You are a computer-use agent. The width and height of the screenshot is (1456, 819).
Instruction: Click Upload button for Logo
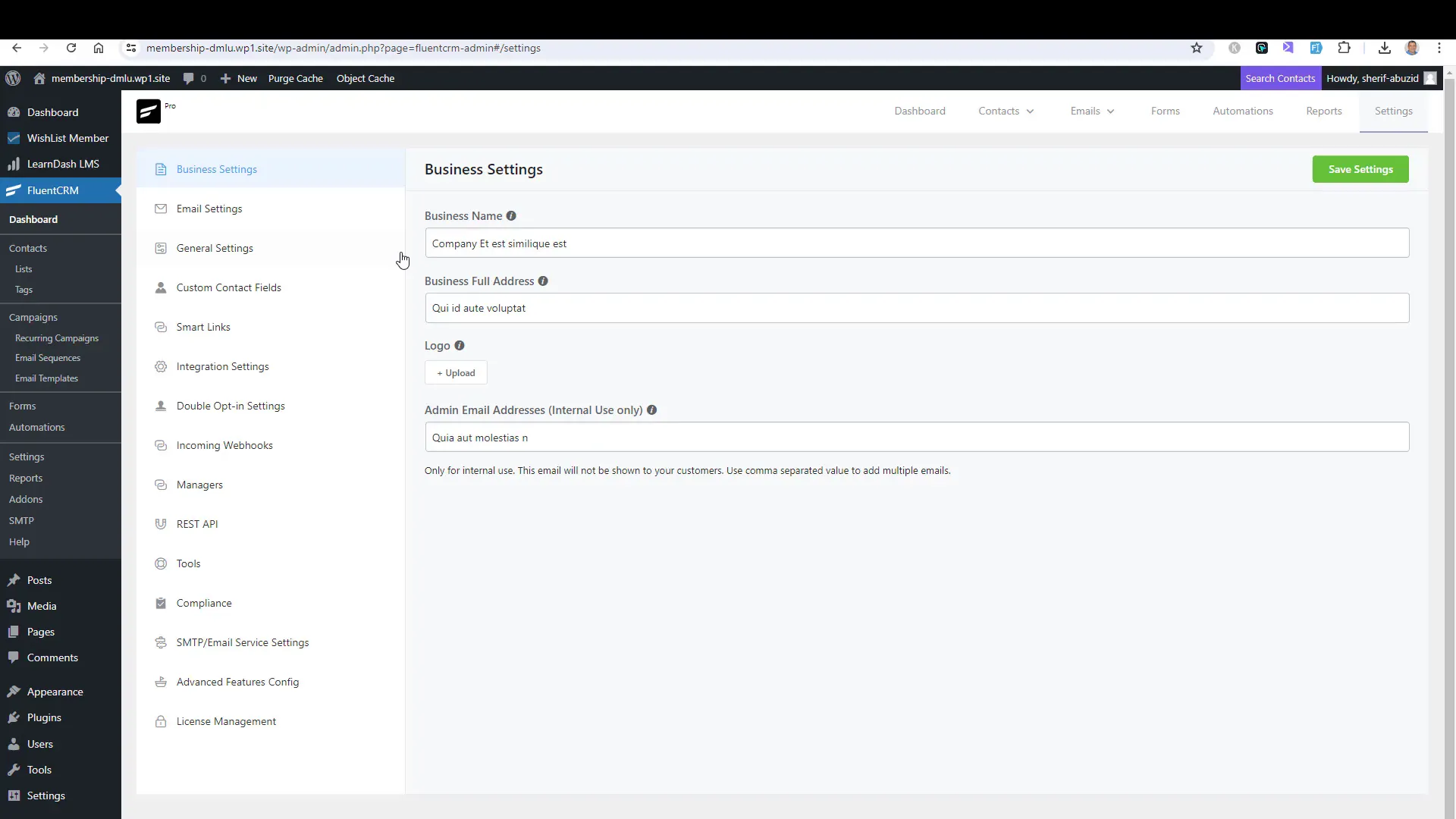tap(456, 372)
